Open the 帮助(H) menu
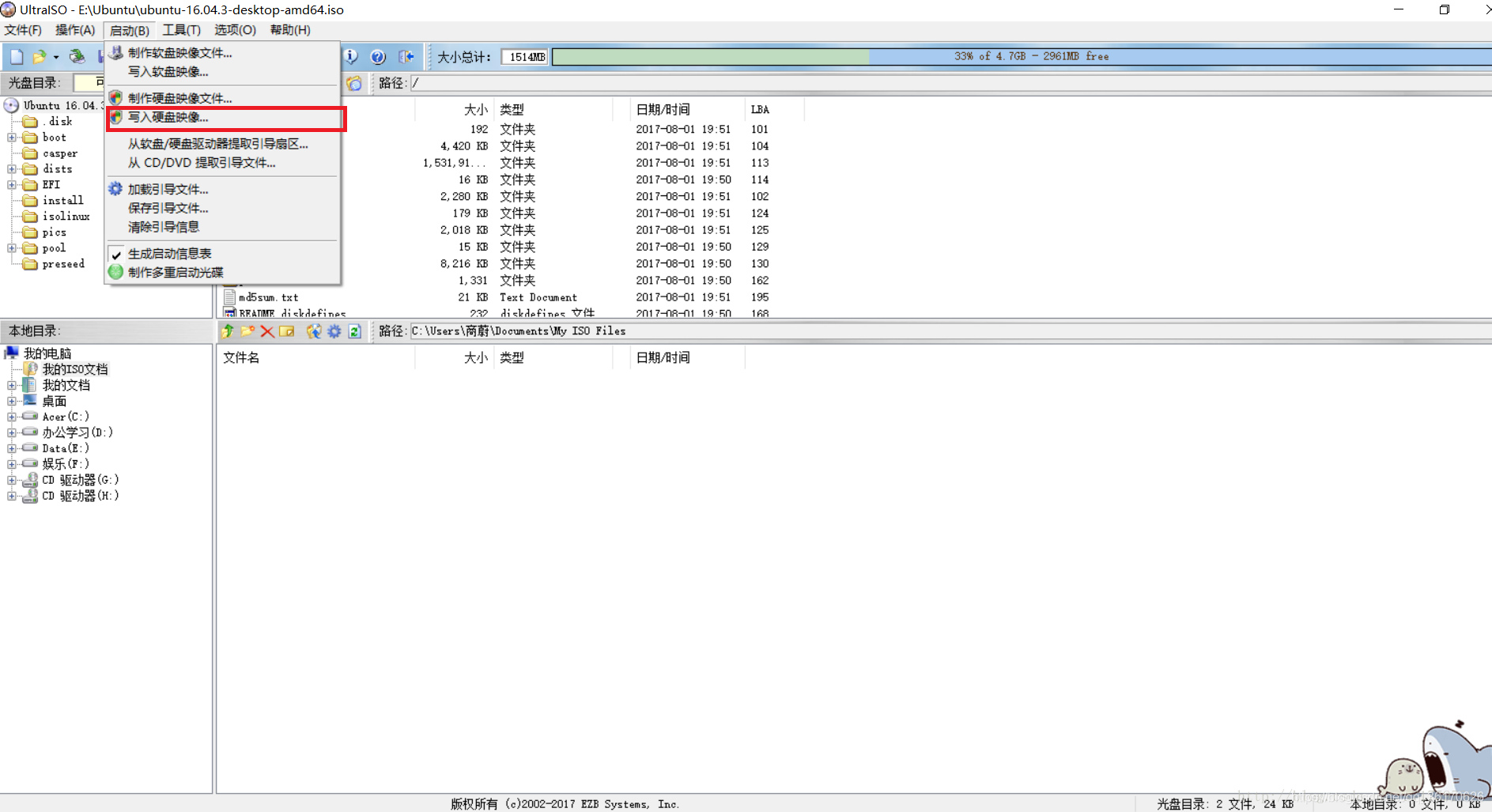The width and height of the screenshot is (1492, 812). click(290, 30)
